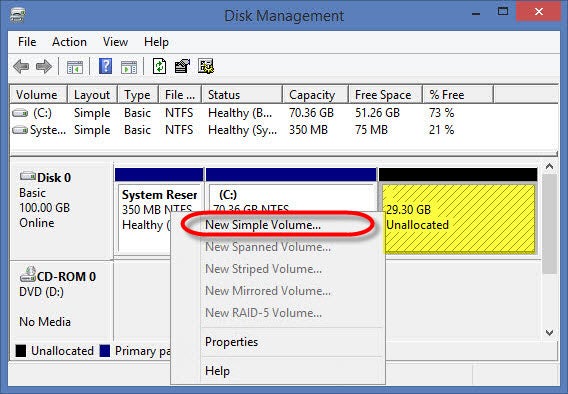Image resolution: width=568 pixels, height=394 pixels.
Task: Sort by the Type column header
Action: point(138,95)
